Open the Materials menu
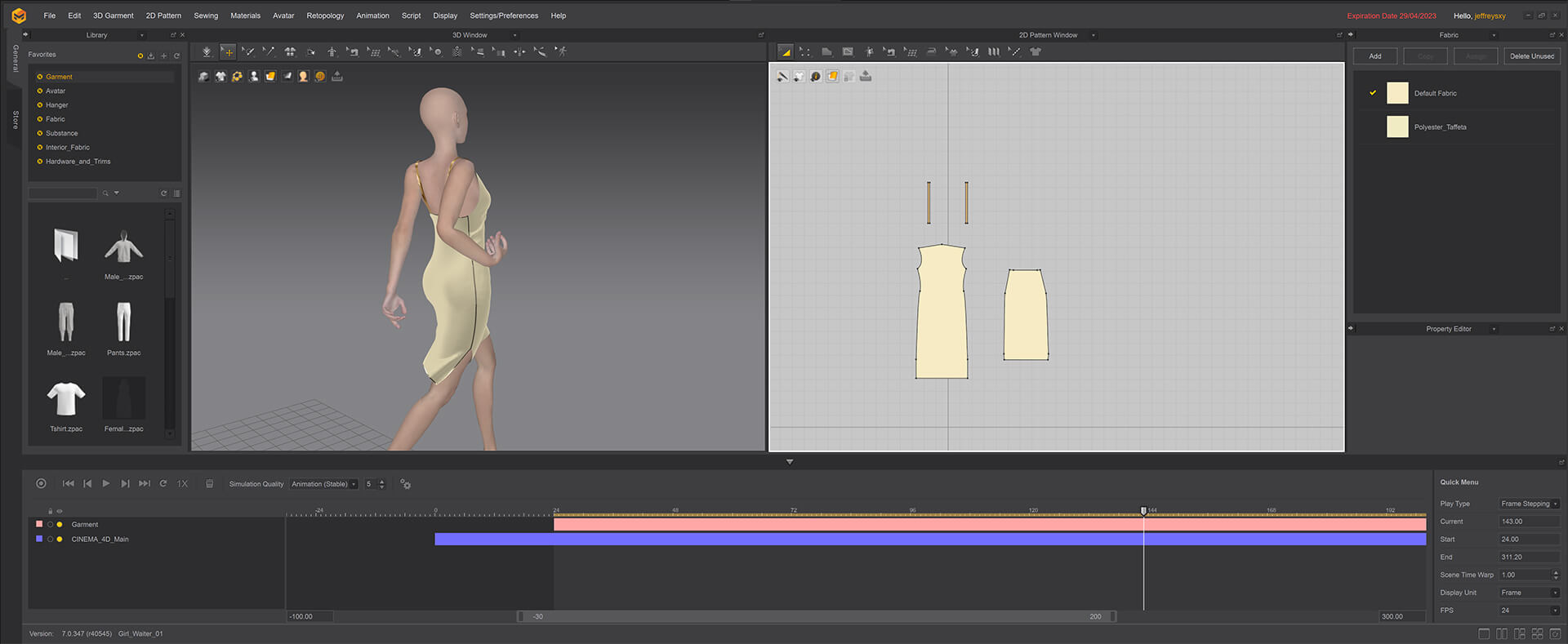1568x644 pixels. click(245, 16)
